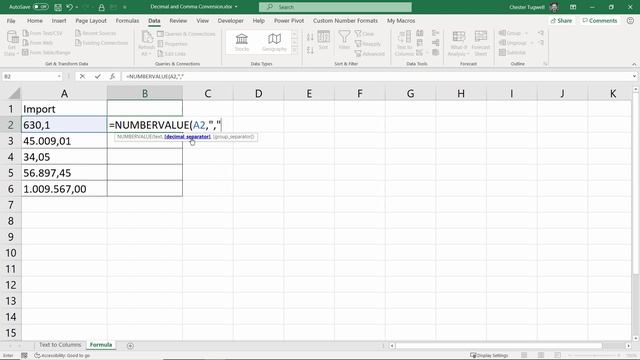This screenshot has height=360, width=640.
Task: Click Subtotal in Outline group
Action: point(512,53)
